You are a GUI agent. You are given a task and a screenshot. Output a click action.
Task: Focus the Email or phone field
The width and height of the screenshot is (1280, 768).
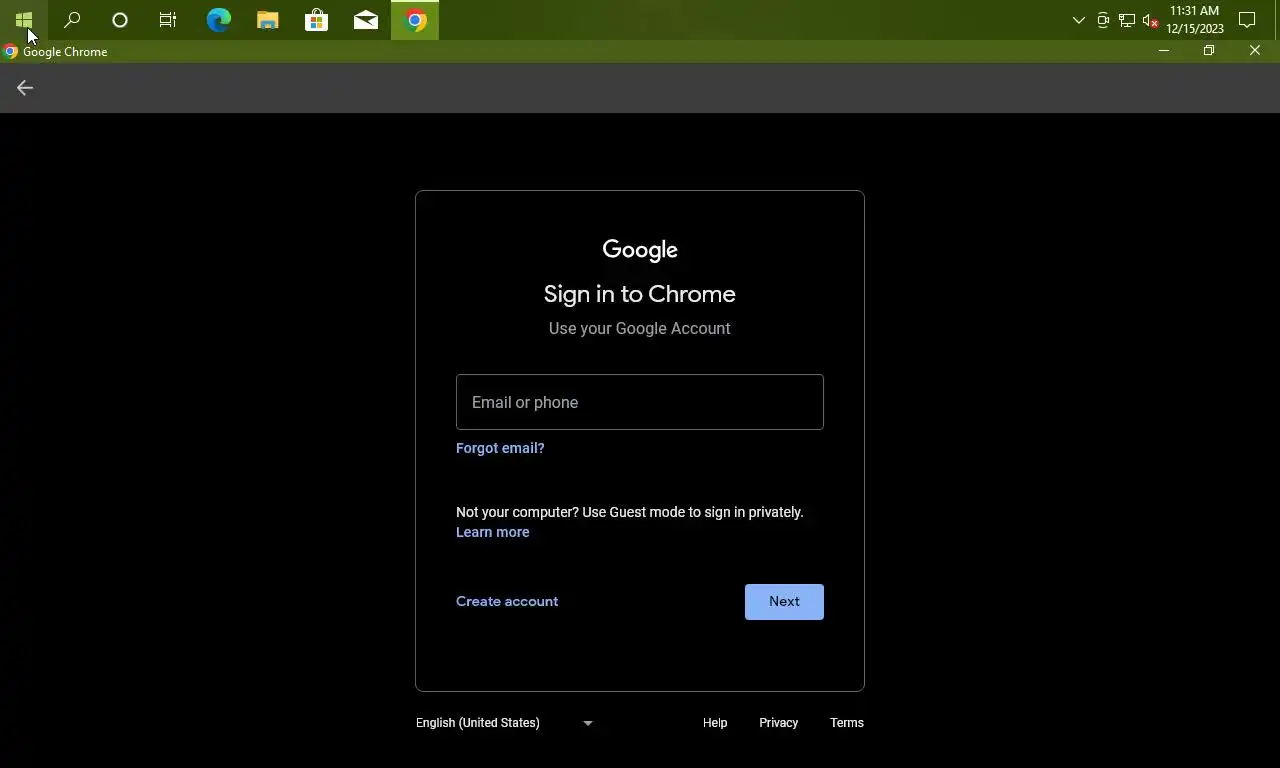pos(640,402)
